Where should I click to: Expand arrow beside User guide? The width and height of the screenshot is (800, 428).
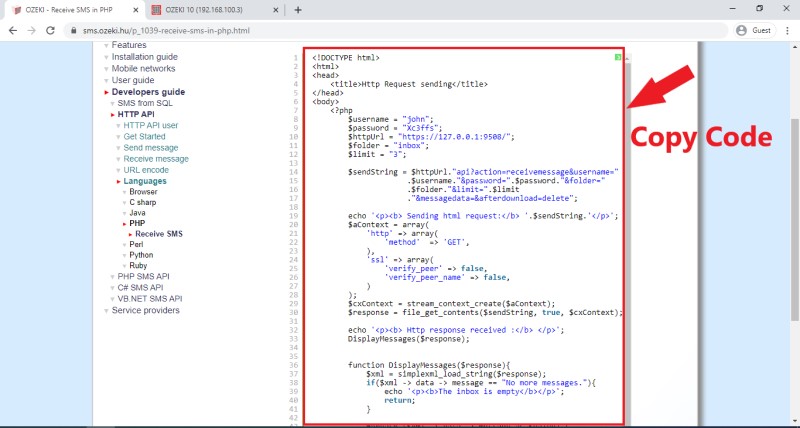pyautogui.click(x=106, y=81)
